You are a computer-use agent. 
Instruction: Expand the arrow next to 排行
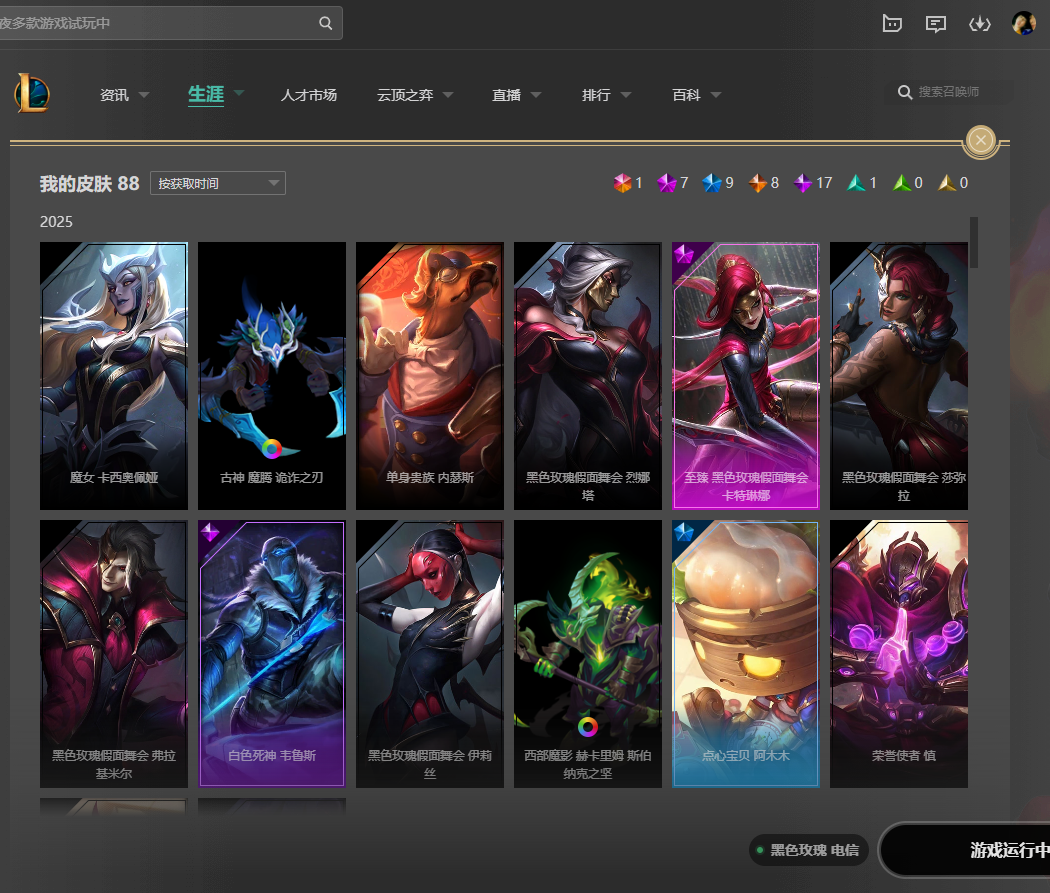626,95
